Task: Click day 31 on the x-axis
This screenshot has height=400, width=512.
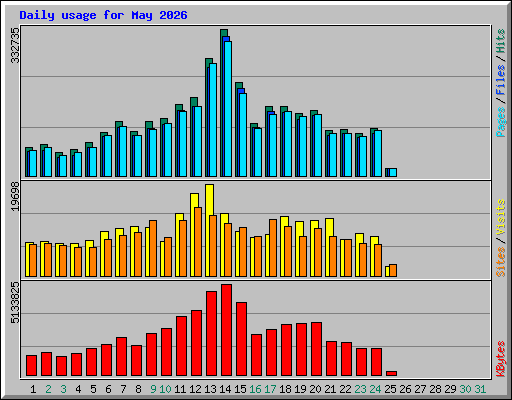Action: click(480, 389)
